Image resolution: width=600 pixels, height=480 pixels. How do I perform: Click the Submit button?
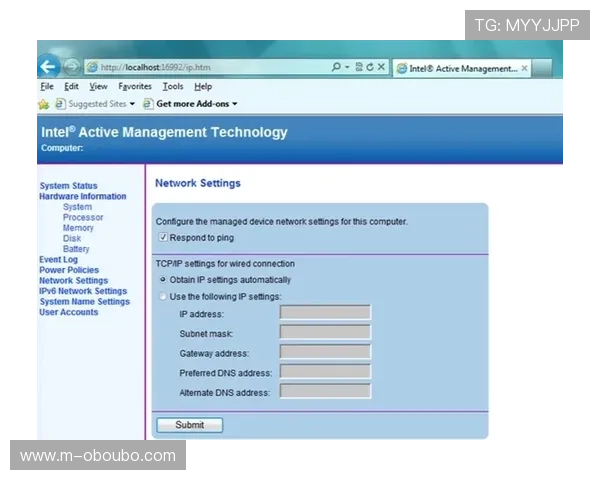click(189, 424)
